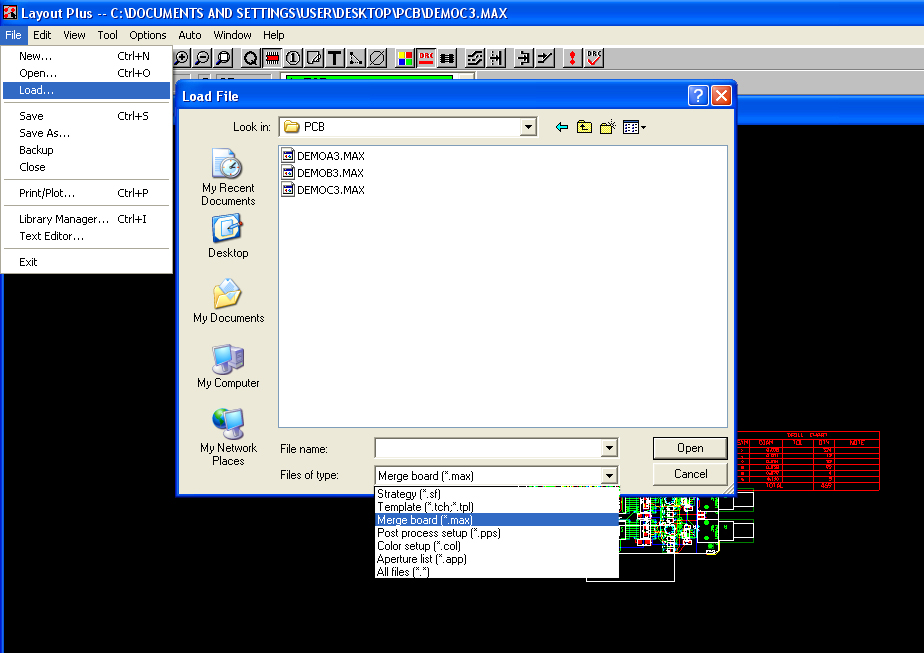Choose New... from File menu

point(86,56)
